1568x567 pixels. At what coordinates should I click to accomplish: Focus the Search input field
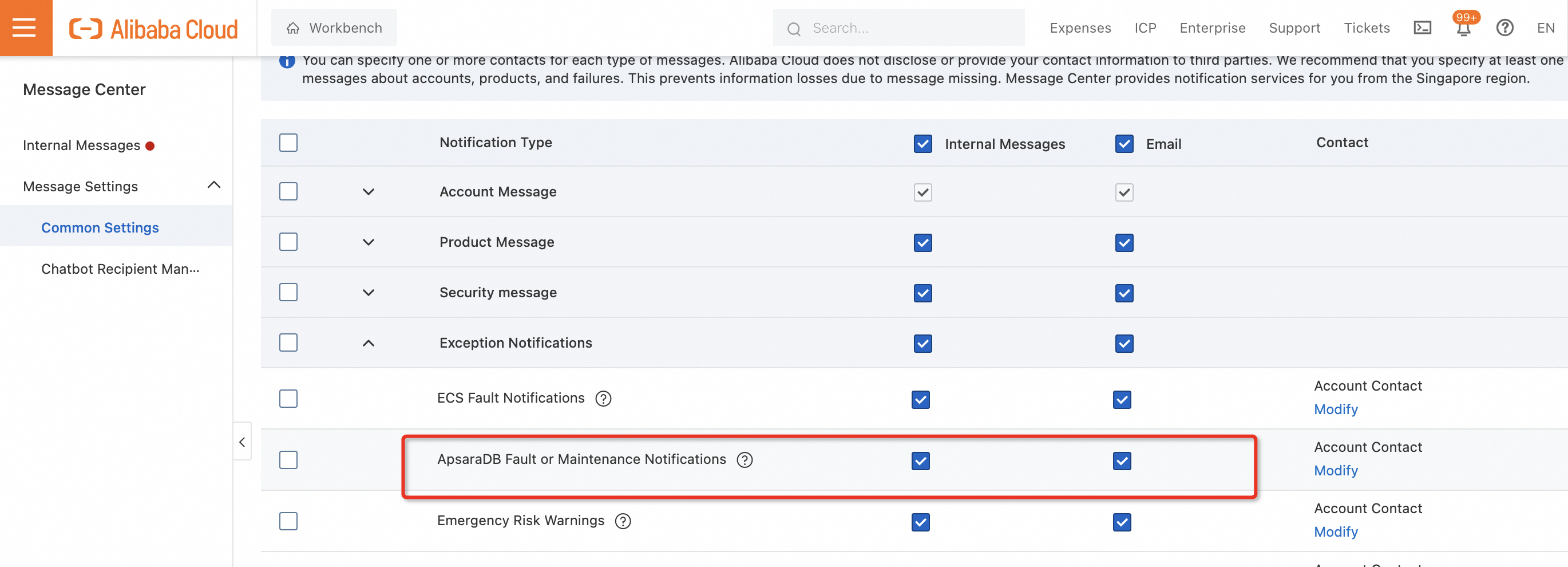[x=898, y=28]
